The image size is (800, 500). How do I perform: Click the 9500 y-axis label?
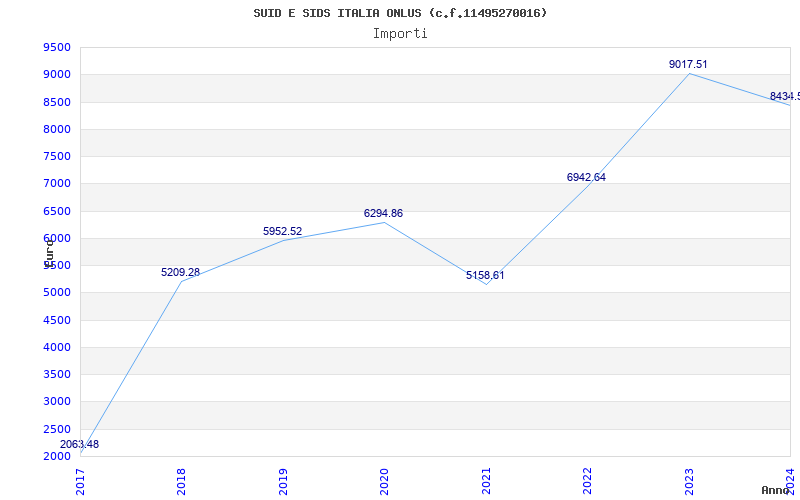(x=57, y=47)
